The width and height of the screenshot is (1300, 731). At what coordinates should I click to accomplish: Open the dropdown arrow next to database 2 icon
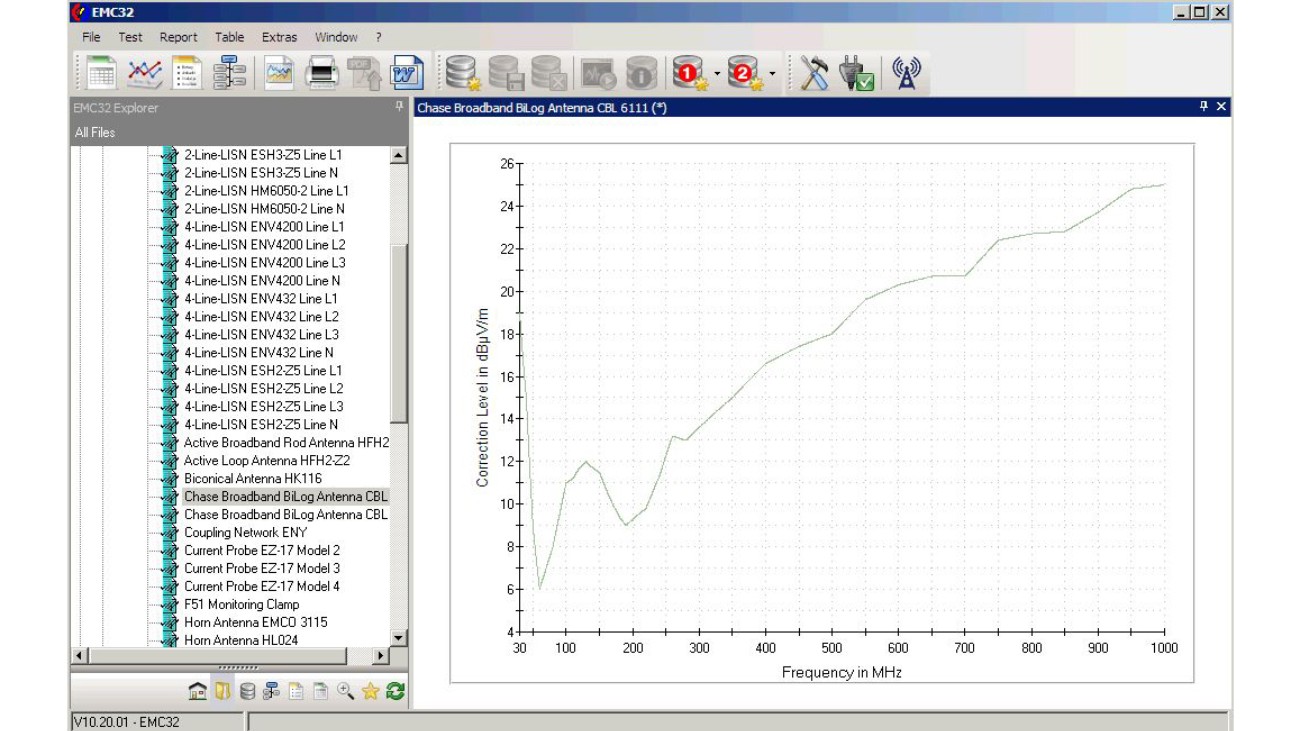pyautogui.click(x=772, y=74)
